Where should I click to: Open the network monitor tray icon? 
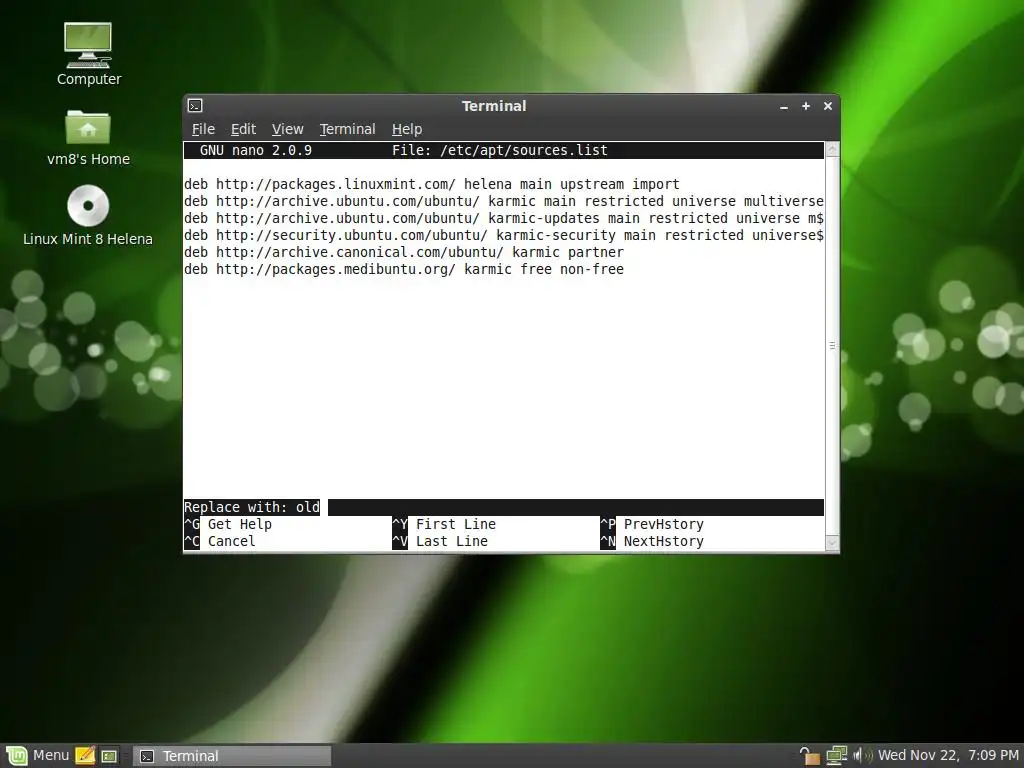[x=837, y=756]
